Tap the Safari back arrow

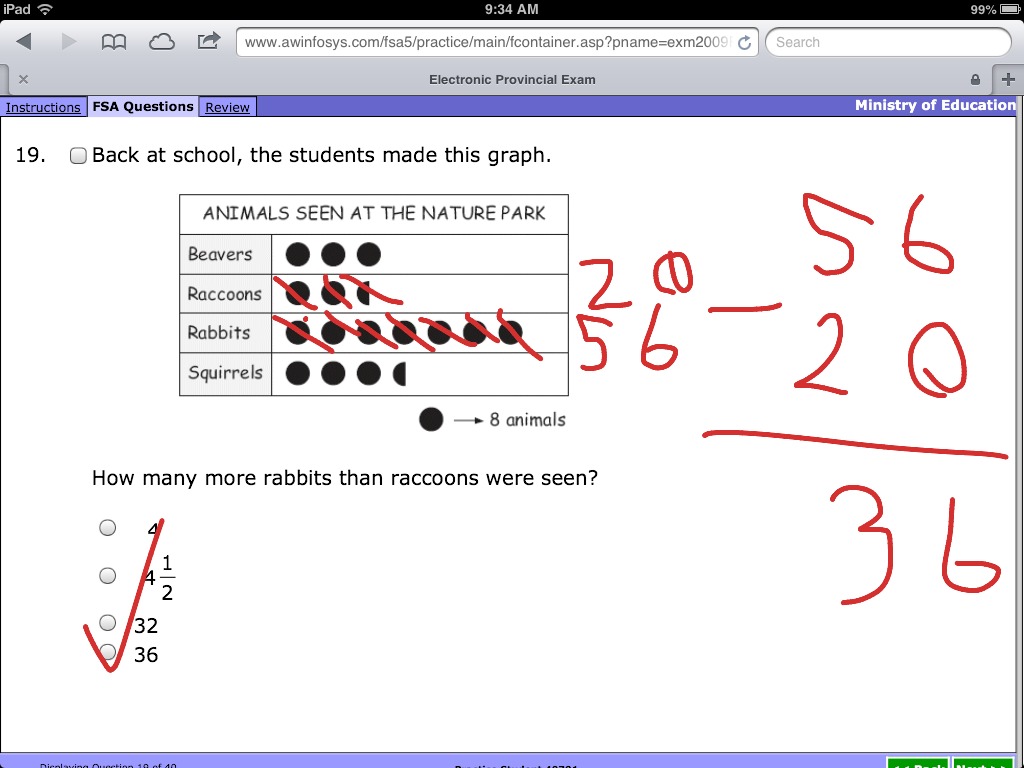tap(24, 42)
